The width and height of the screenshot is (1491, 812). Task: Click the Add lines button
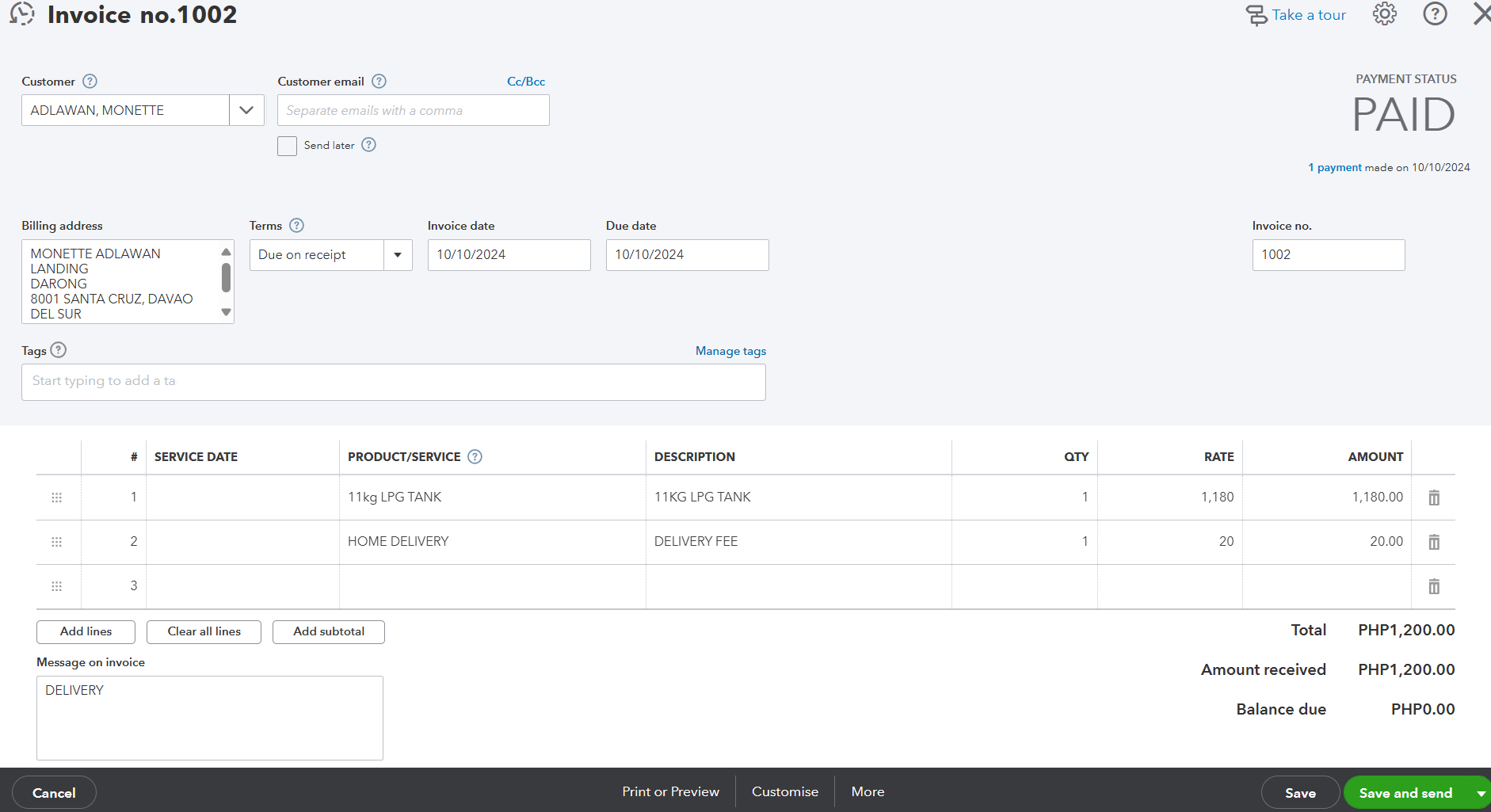coord(86,632)
